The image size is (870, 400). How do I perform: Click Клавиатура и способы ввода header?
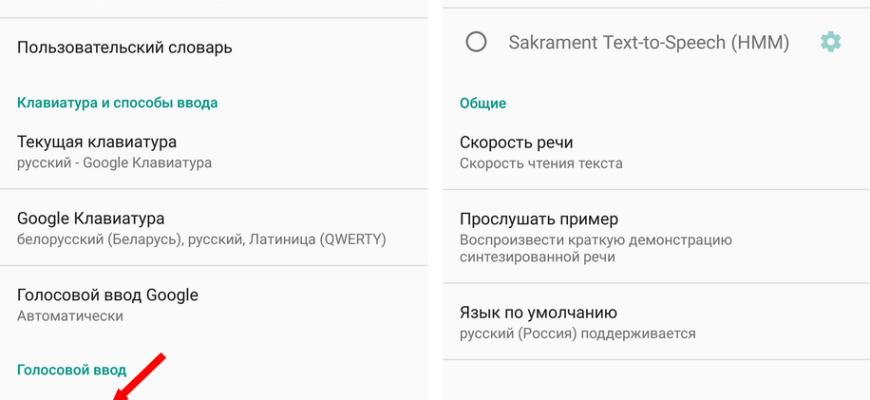(117, 102)
